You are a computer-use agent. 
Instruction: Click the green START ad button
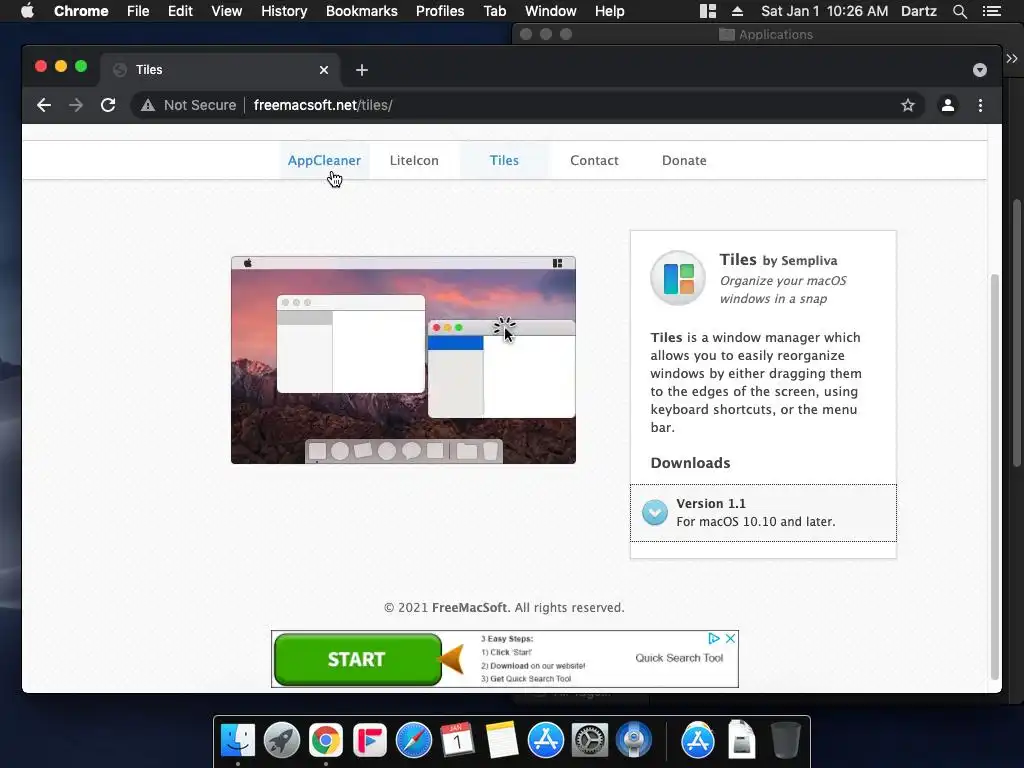358,659
